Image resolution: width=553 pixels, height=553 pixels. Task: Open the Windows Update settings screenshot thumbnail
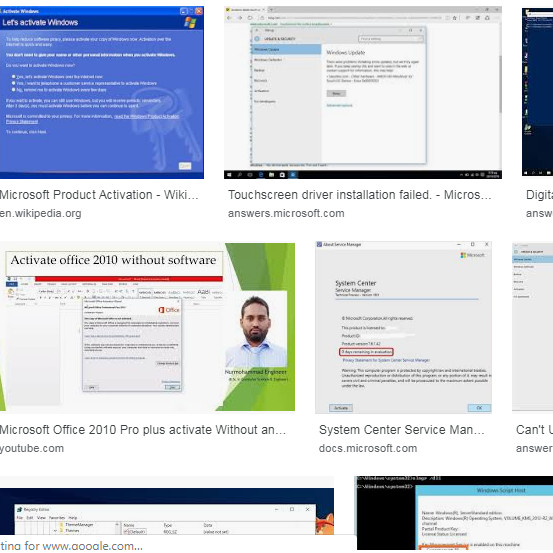tap(363, 92)
